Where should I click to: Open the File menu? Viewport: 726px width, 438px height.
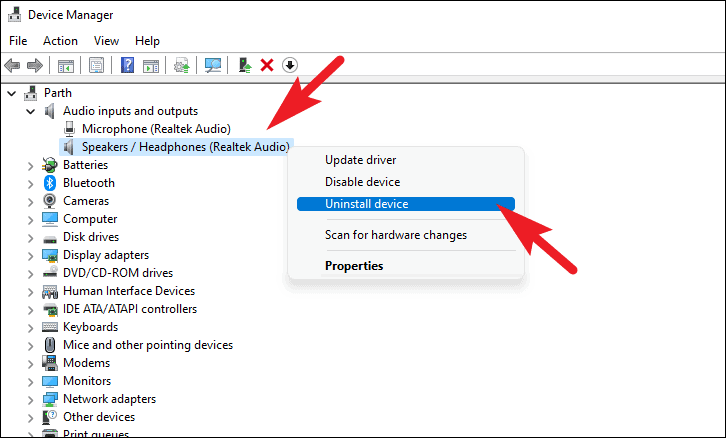coord(18,41)
